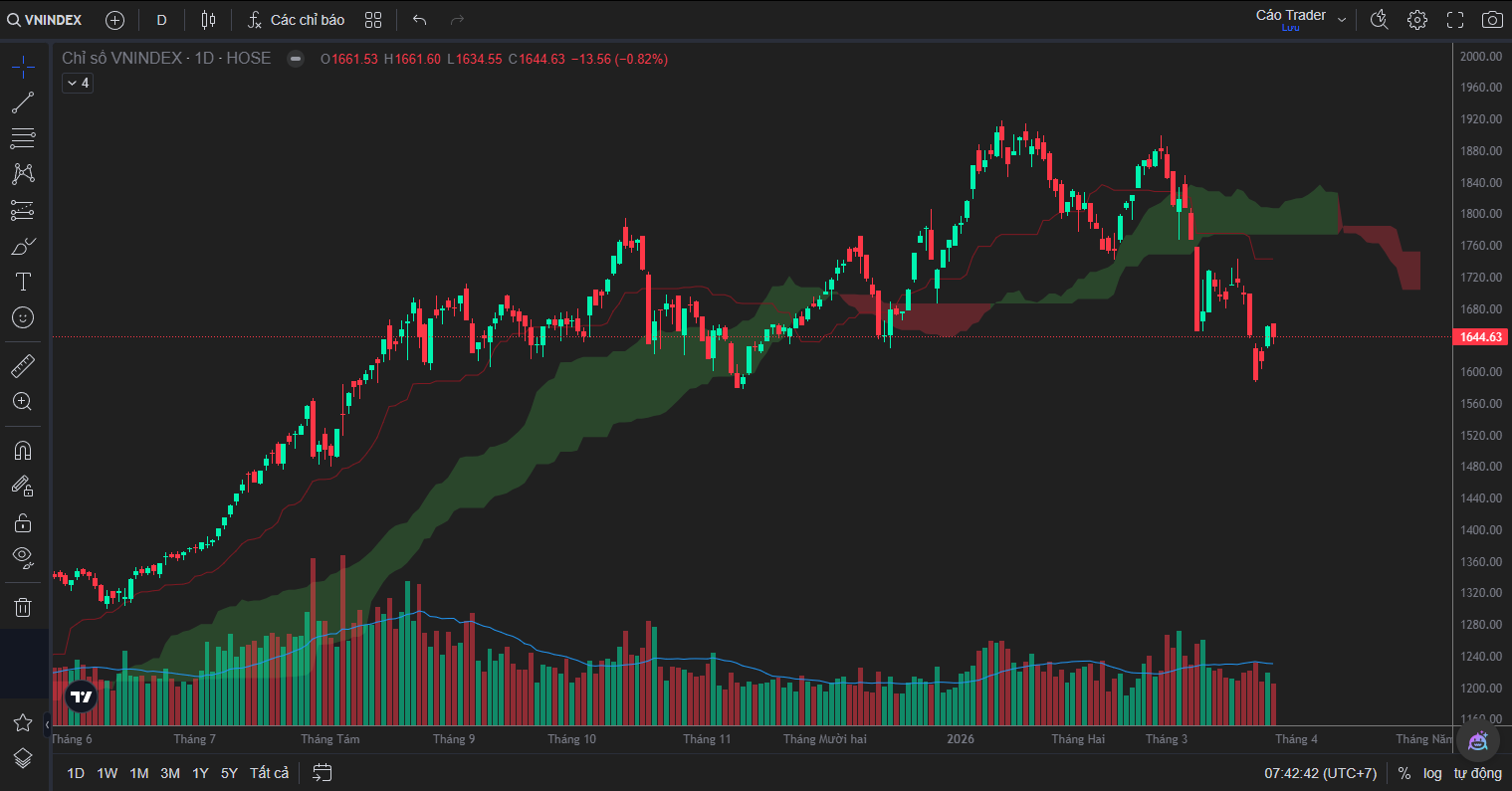Click the VNINDEX symbol search field
Screen dimensions: 1512x791
tap(46, 20)
